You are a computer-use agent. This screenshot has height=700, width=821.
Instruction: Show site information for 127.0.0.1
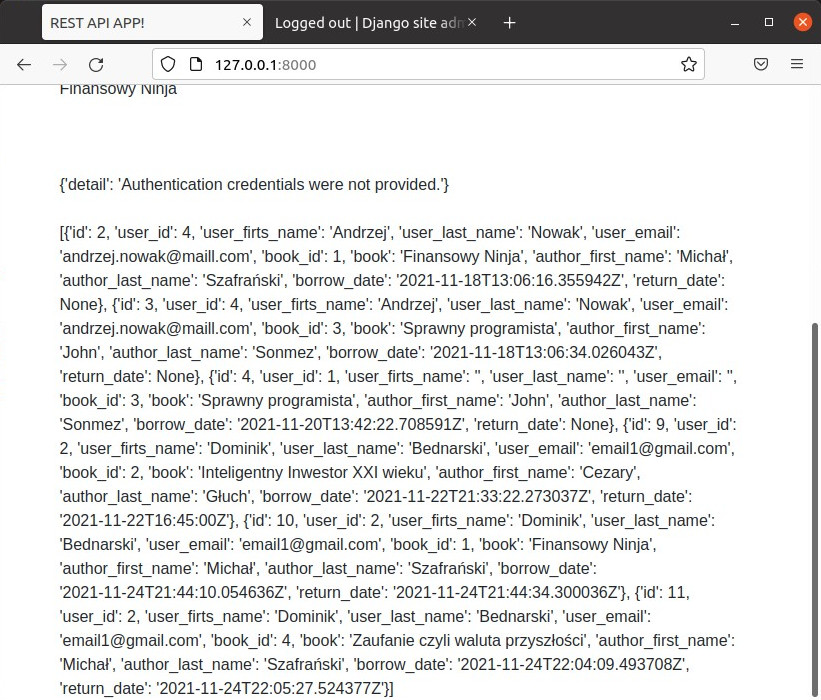(x=194, y=64)
